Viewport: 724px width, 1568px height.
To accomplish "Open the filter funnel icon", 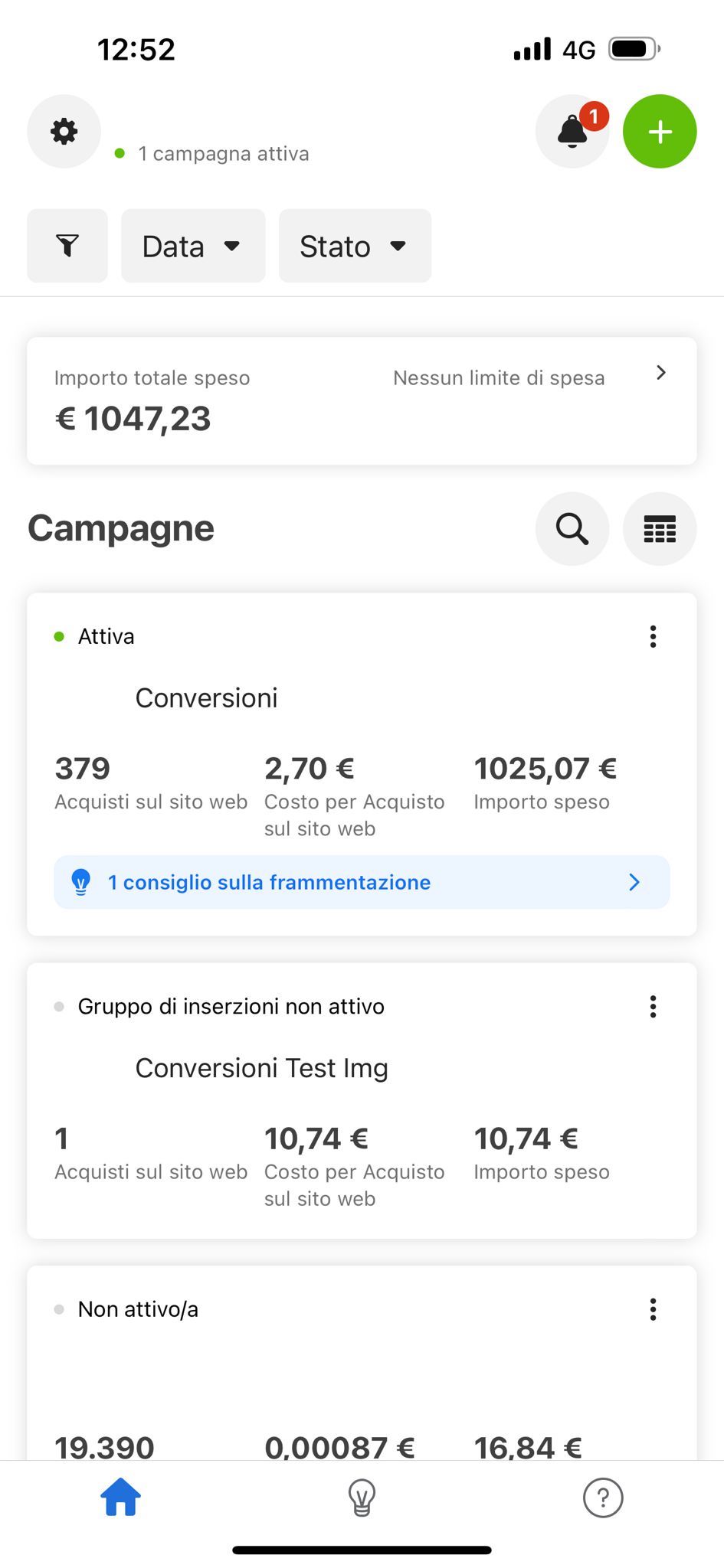I will pyautogui.click(x=67, y=246).
